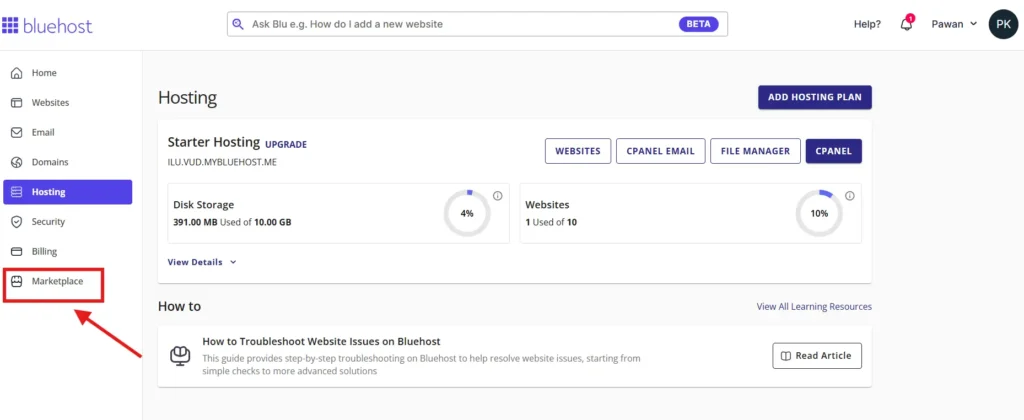The image size is (1024, 420).
Task: Click the Email envelope icon in sidebar
Action: (18, 133)
